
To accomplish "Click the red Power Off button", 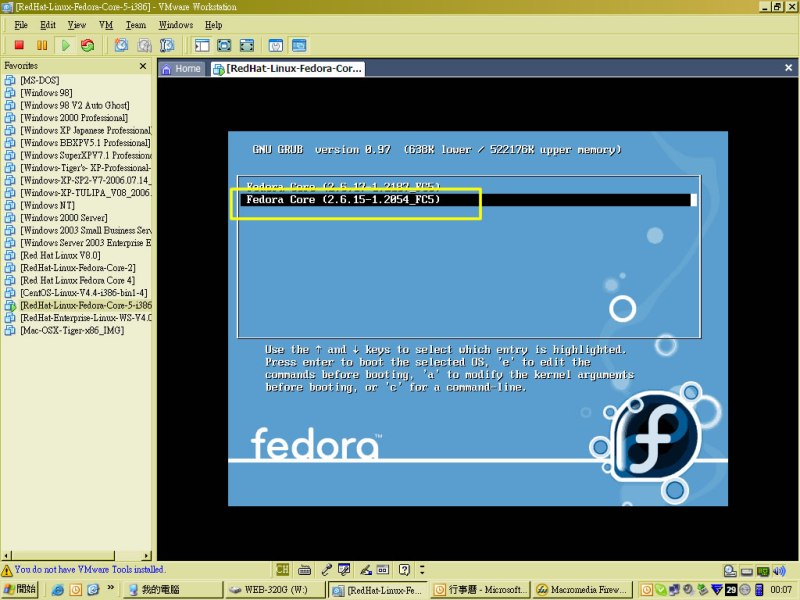I will (x=19, y=45).
